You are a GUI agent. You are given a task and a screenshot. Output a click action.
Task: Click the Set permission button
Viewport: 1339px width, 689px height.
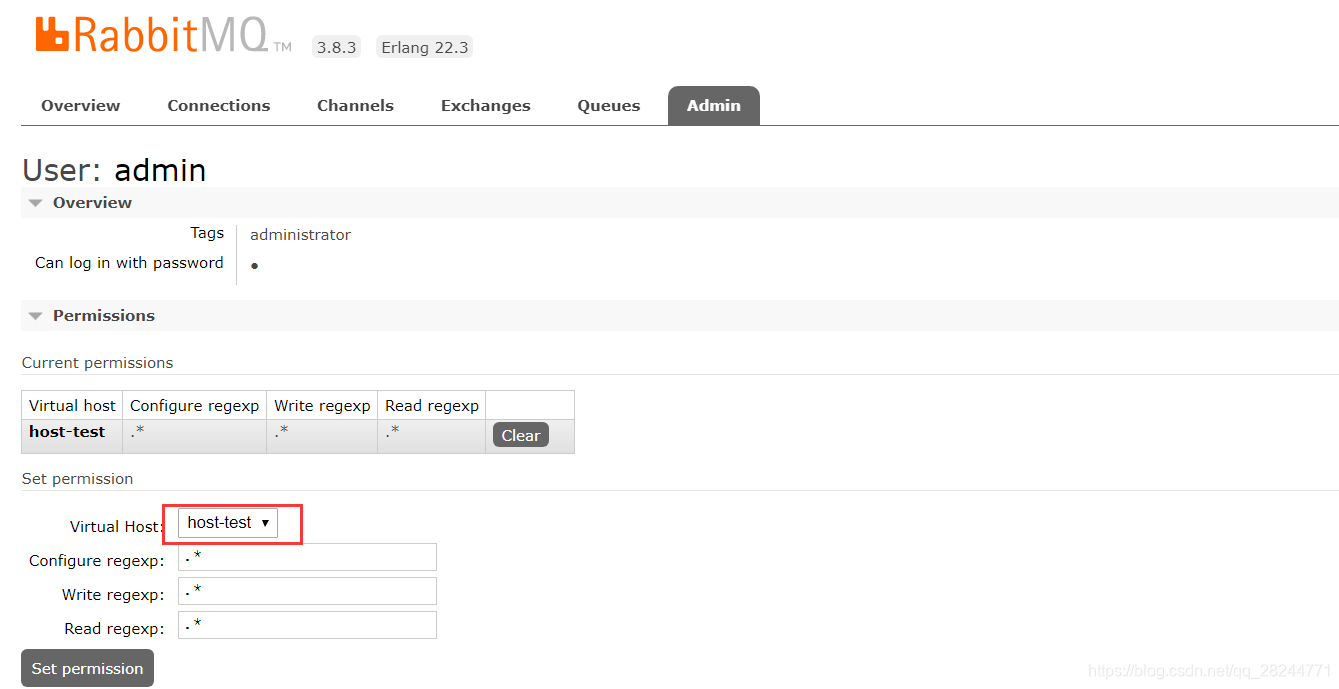pos(87,668)
